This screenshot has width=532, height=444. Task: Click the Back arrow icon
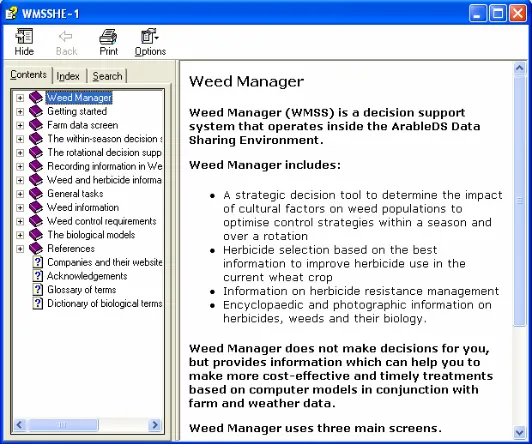pos(65,36)
